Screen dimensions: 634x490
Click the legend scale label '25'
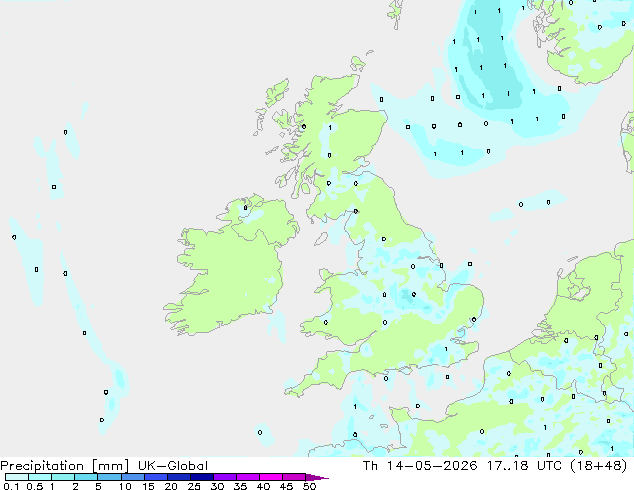coord(194,486)
